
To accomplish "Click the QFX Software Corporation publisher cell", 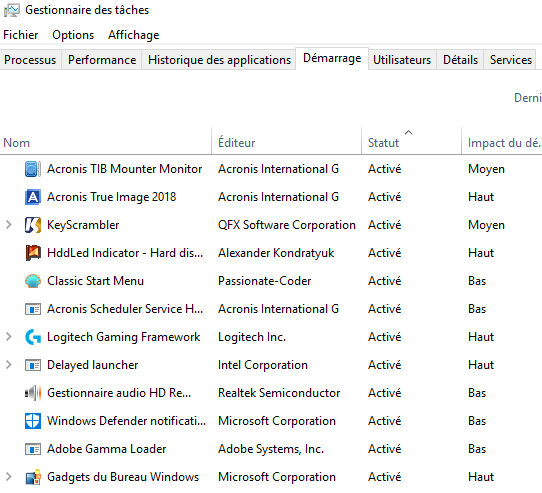I will [287, 225].
